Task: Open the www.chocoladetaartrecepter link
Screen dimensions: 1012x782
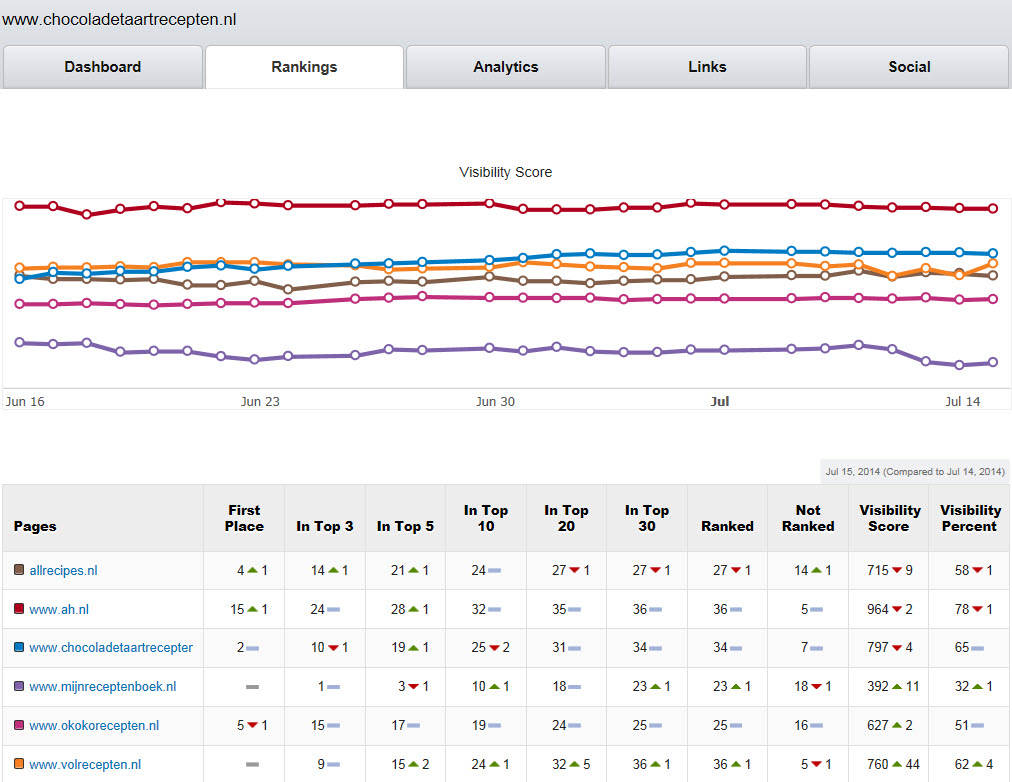Action: (111, 648)
